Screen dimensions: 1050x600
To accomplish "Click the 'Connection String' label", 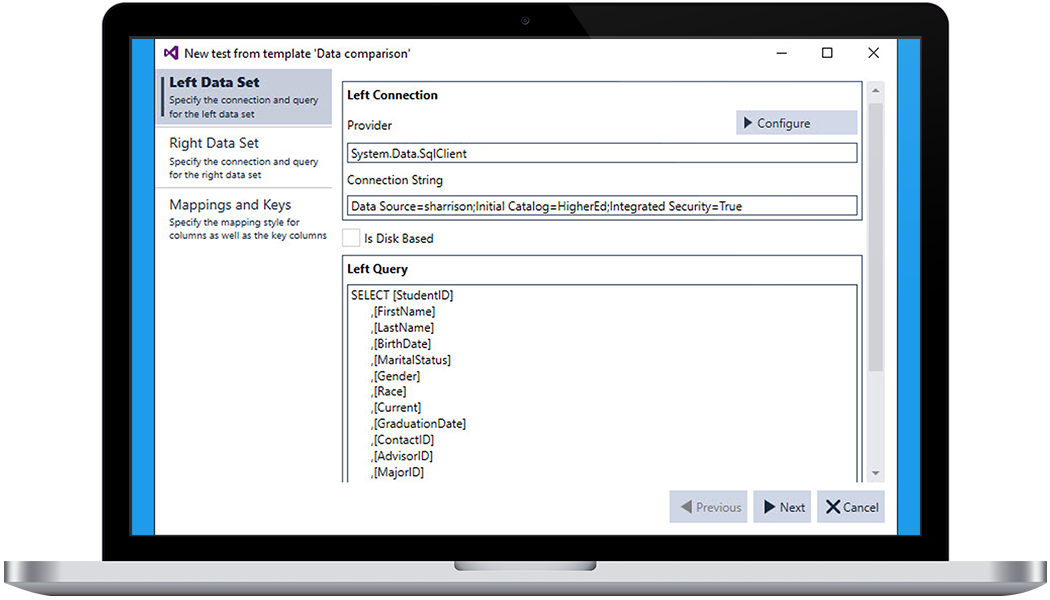I will [x=394, y=180].
